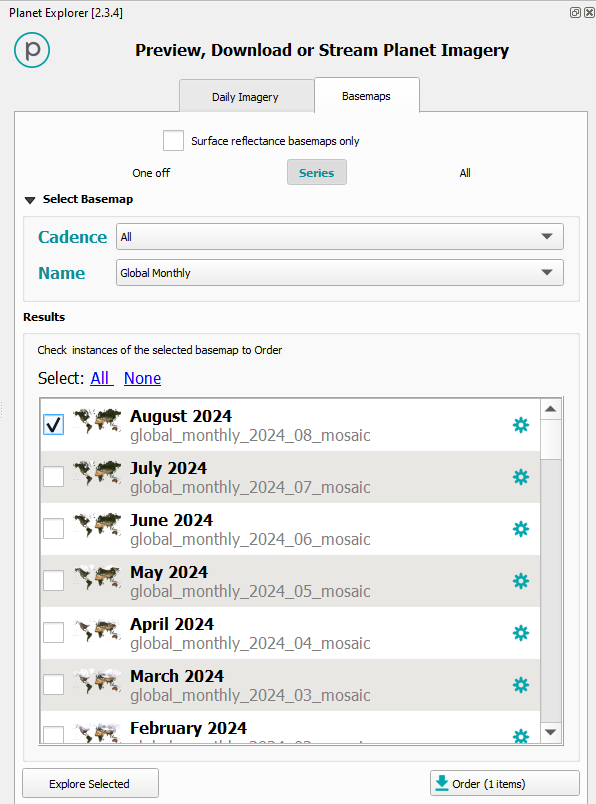Click global_monthly_2024_07_mosaic text
This screenshot has height=804, width=596.
coord(250,487)
